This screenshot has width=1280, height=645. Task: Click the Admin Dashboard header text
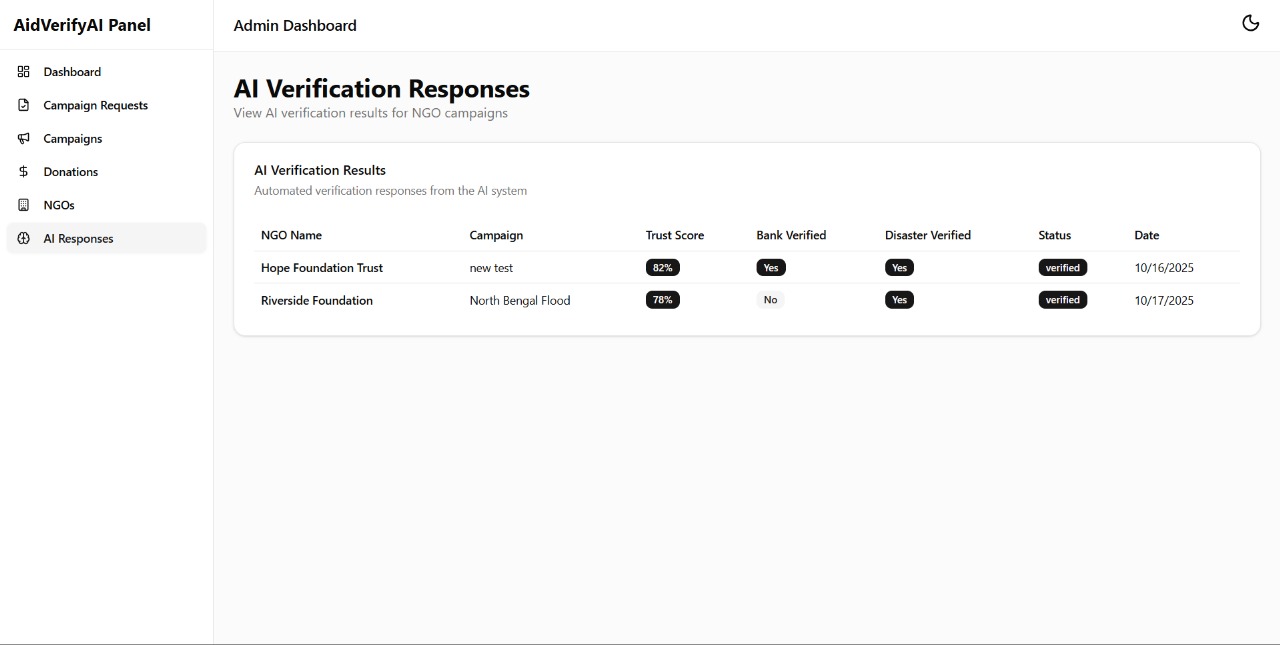(x=295, y=25)
